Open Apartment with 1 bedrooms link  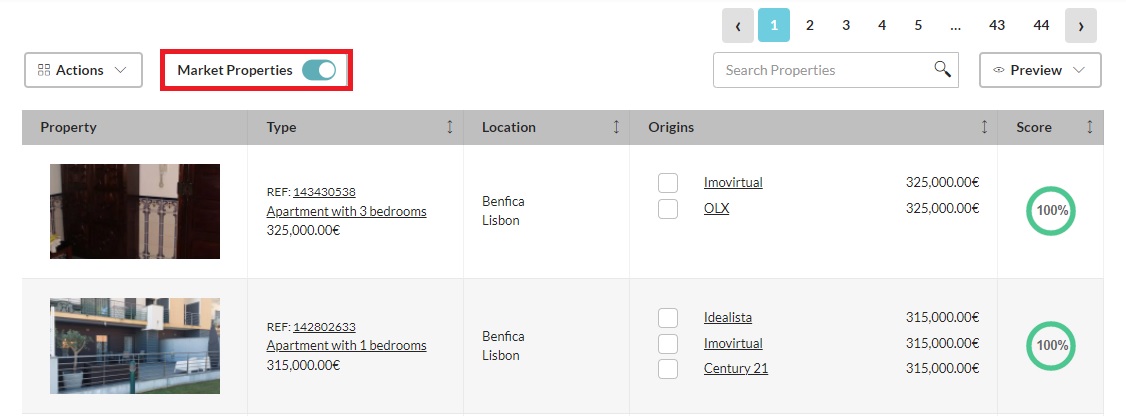(346, 346)
